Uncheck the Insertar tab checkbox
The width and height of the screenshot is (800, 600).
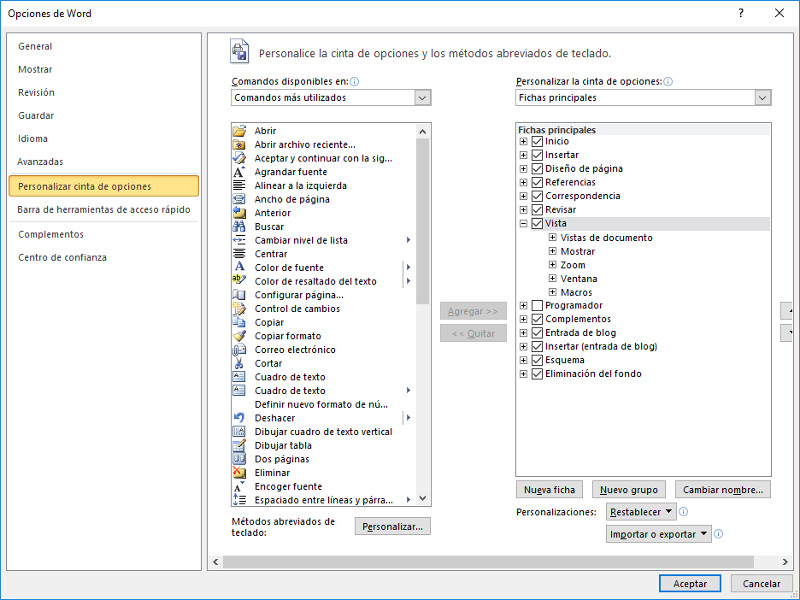pyautogui.click(x=537, y=155)
